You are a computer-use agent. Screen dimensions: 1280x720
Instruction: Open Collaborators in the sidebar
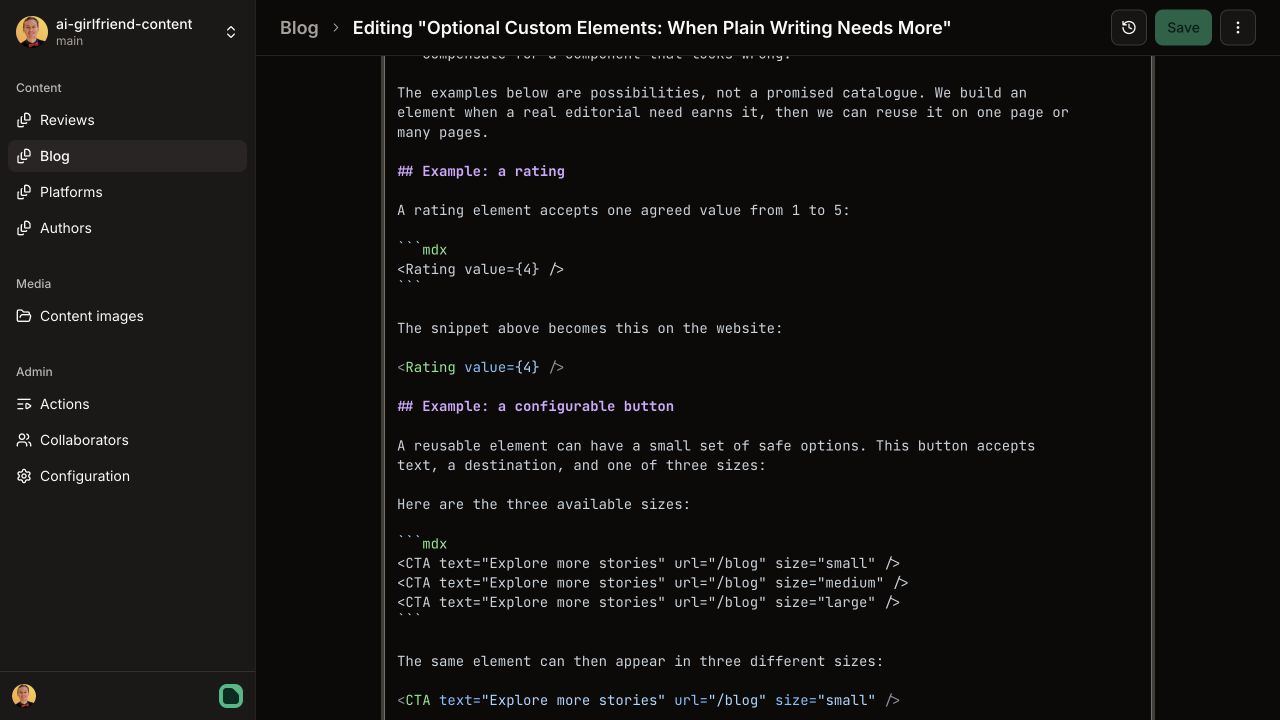(x=127, y=440)
